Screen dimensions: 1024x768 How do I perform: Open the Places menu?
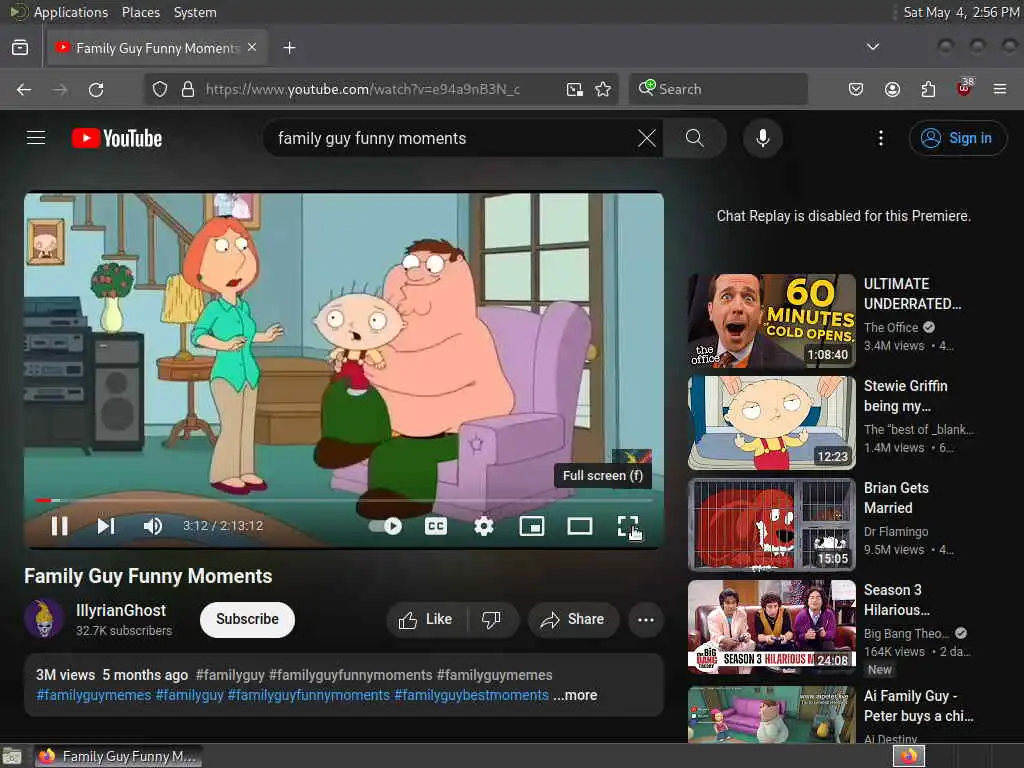[x=140, y=12]
